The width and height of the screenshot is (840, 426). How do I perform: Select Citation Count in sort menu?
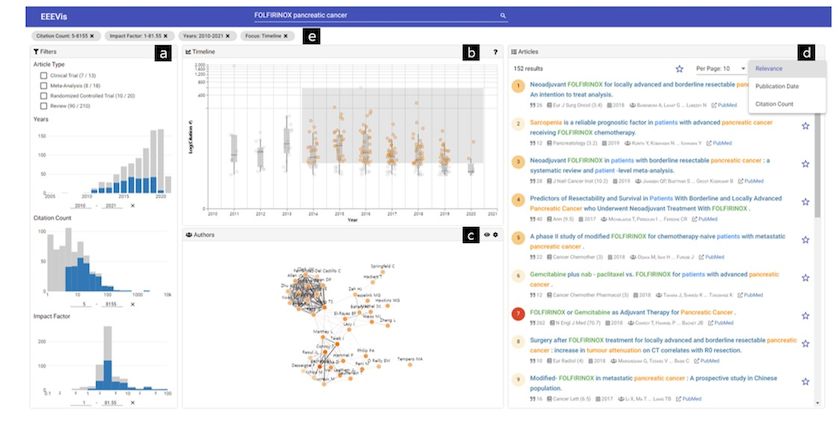773,103
